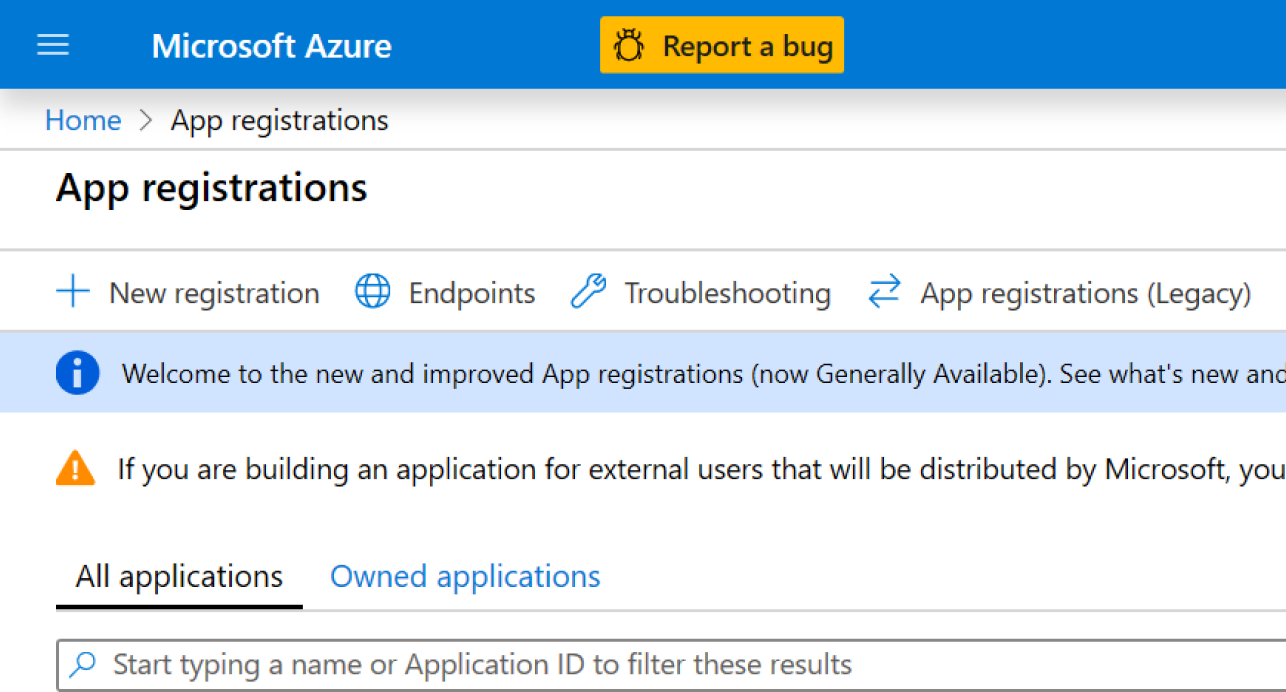This screenshot has height=692, width=1286.
Task: Click the Report a bug label
Action: coord(747,46)
